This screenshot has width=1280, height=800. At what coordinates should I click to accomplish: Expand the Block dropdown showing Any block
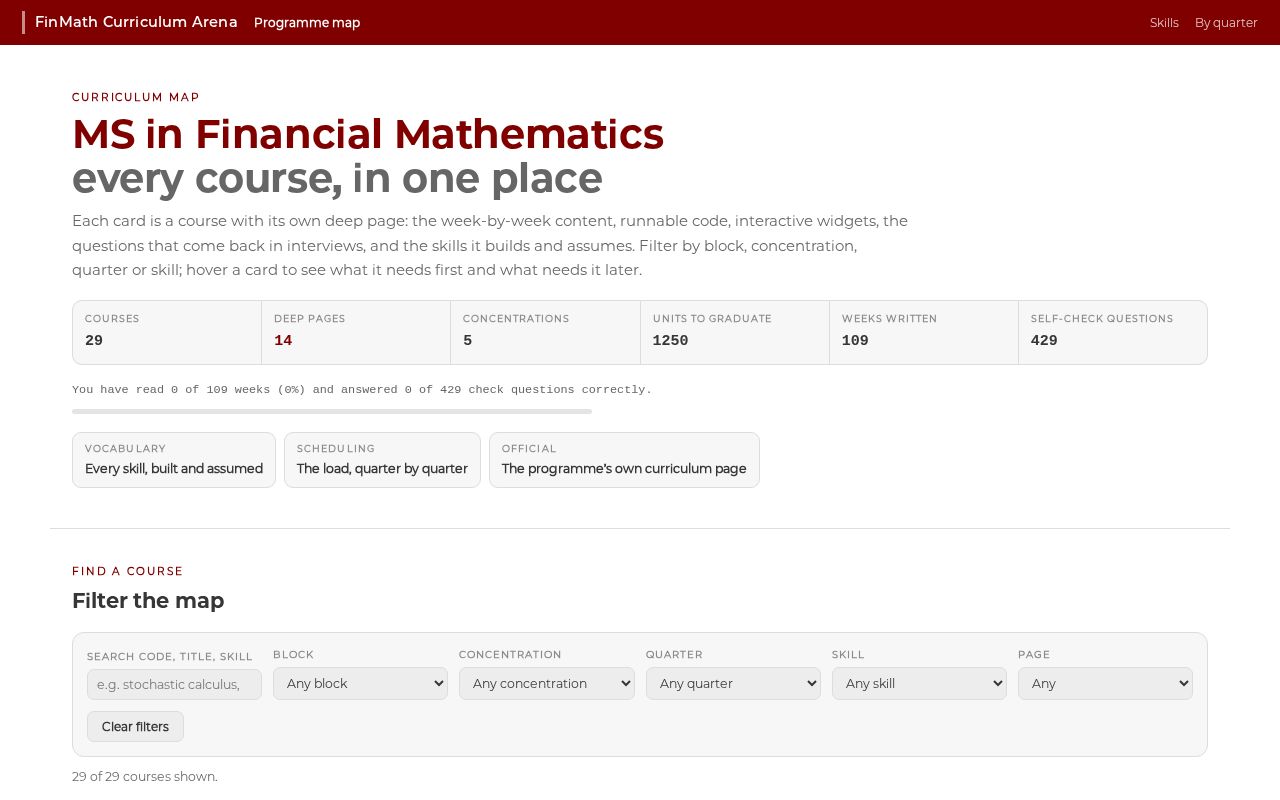click(x=360, y=684)
